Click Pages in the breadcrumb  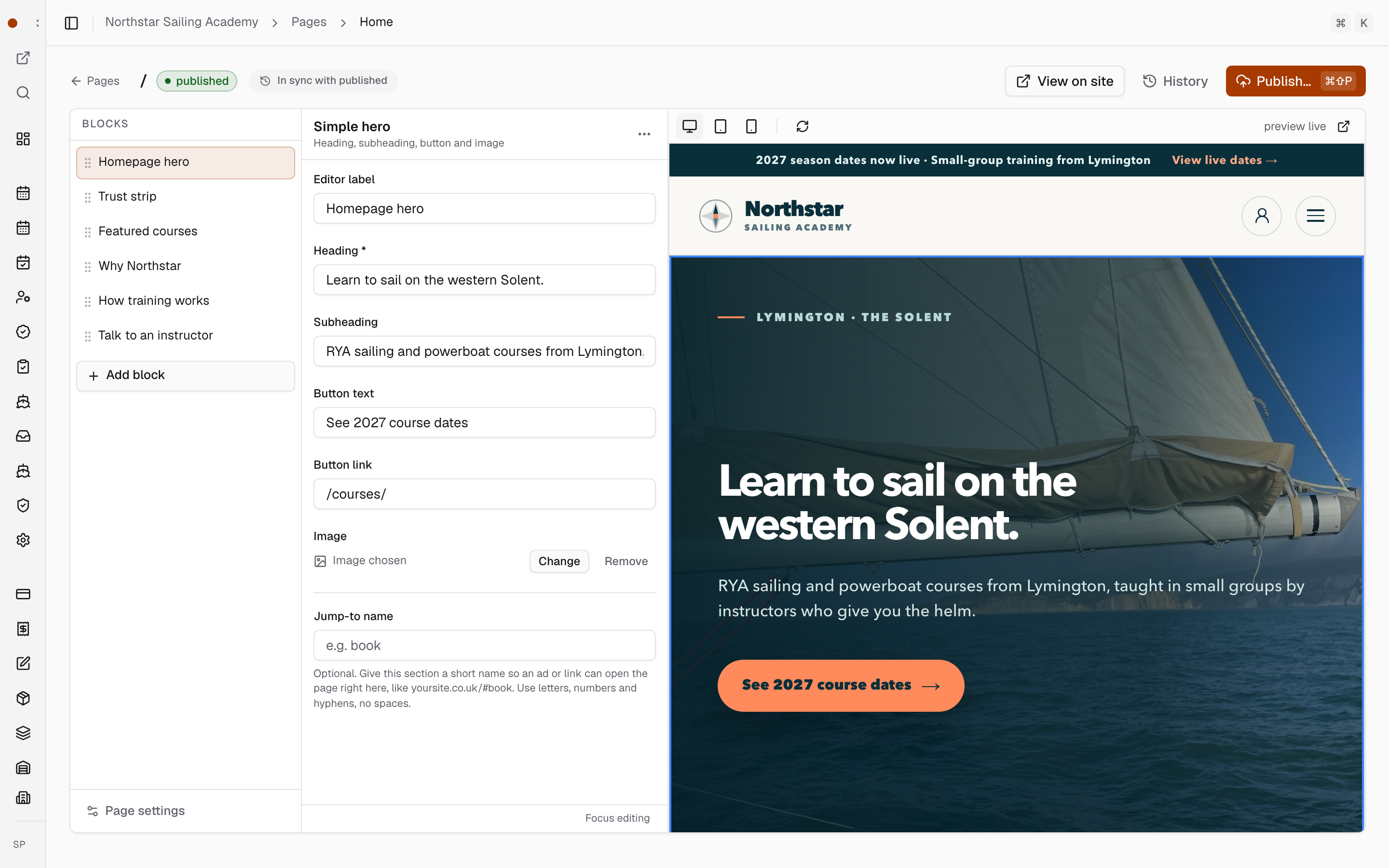309,22
